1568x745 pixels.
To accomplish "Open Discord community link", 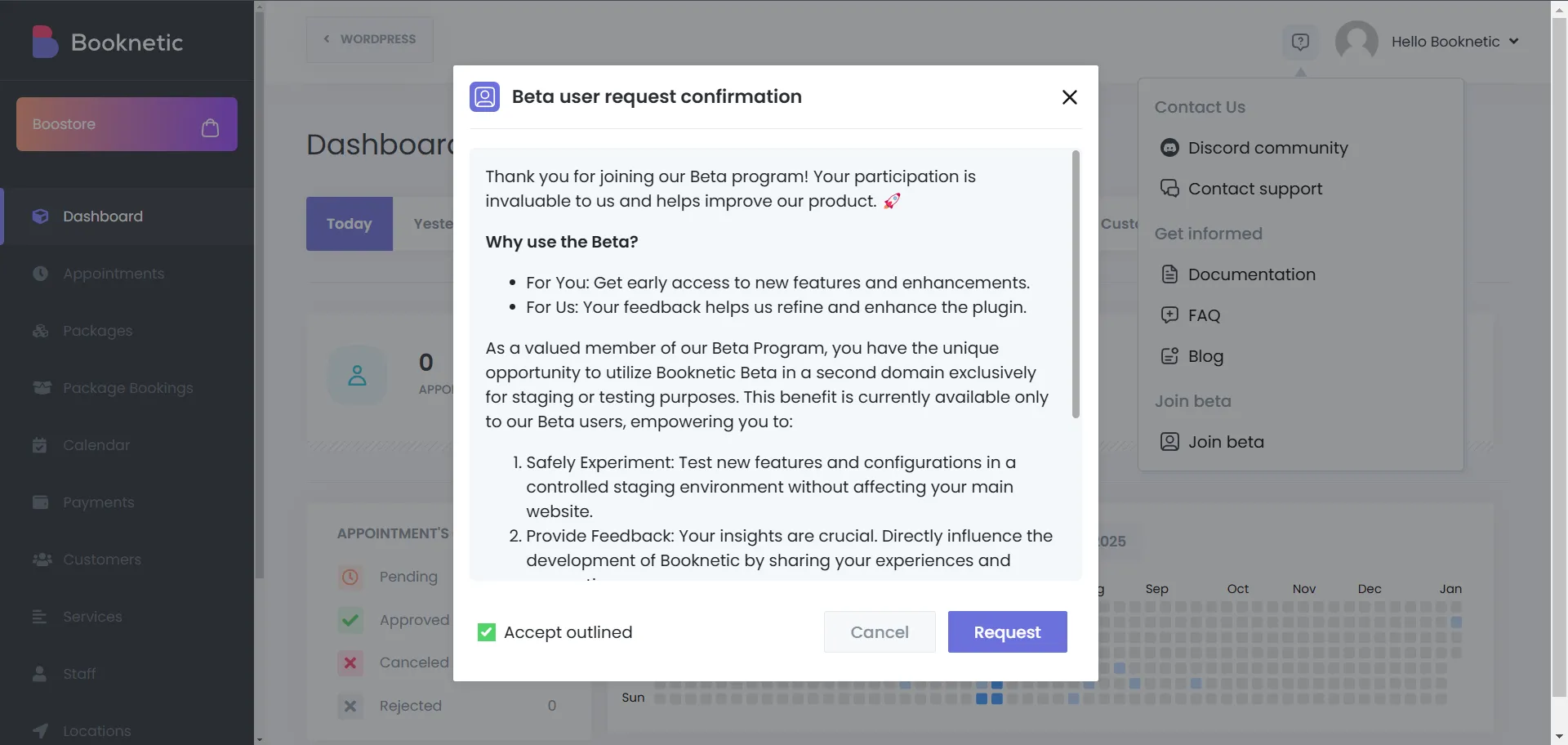I will [1267, 148].
